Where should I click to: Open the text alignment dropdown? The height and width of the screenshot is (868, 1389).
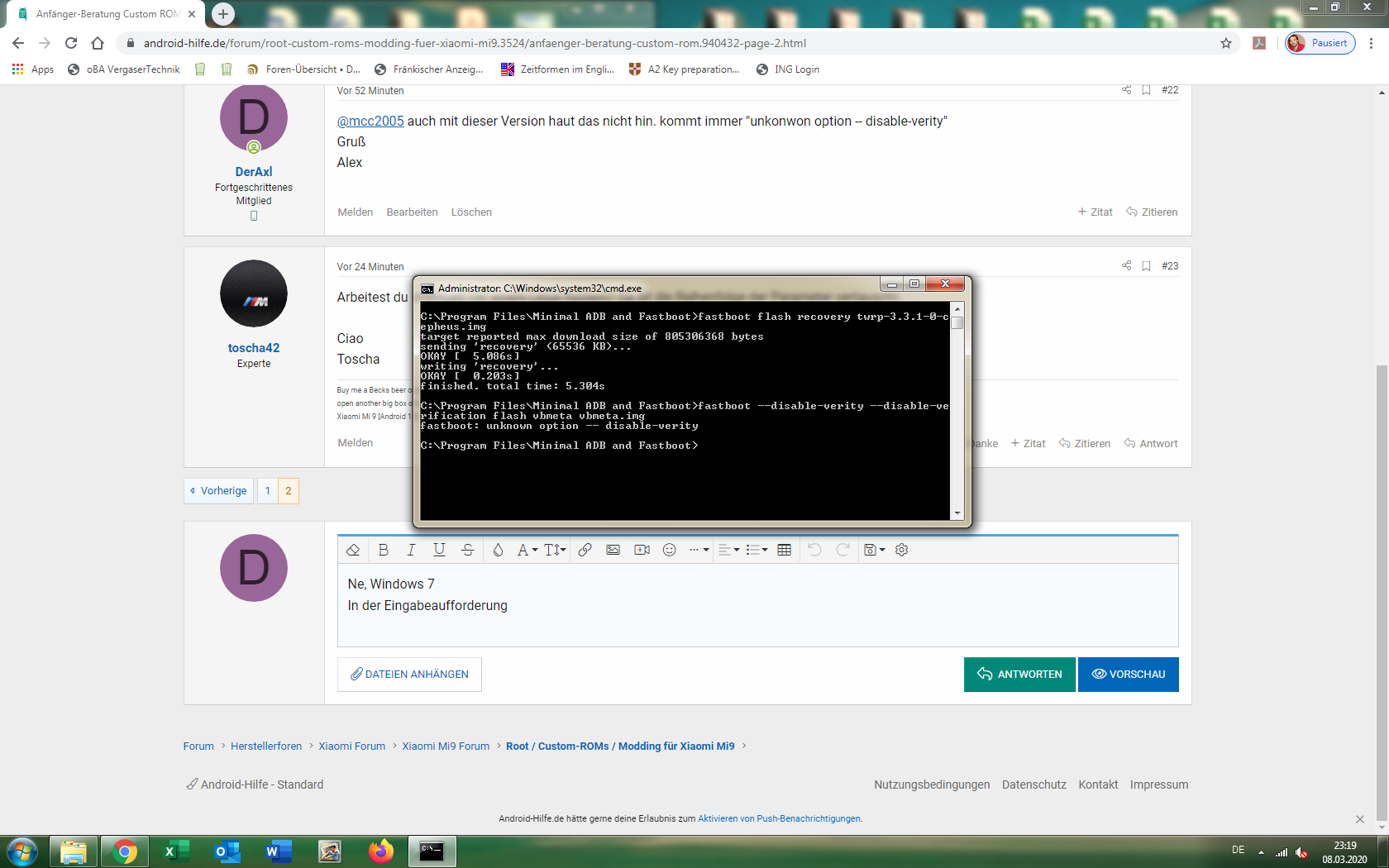(x=728, y=550)
